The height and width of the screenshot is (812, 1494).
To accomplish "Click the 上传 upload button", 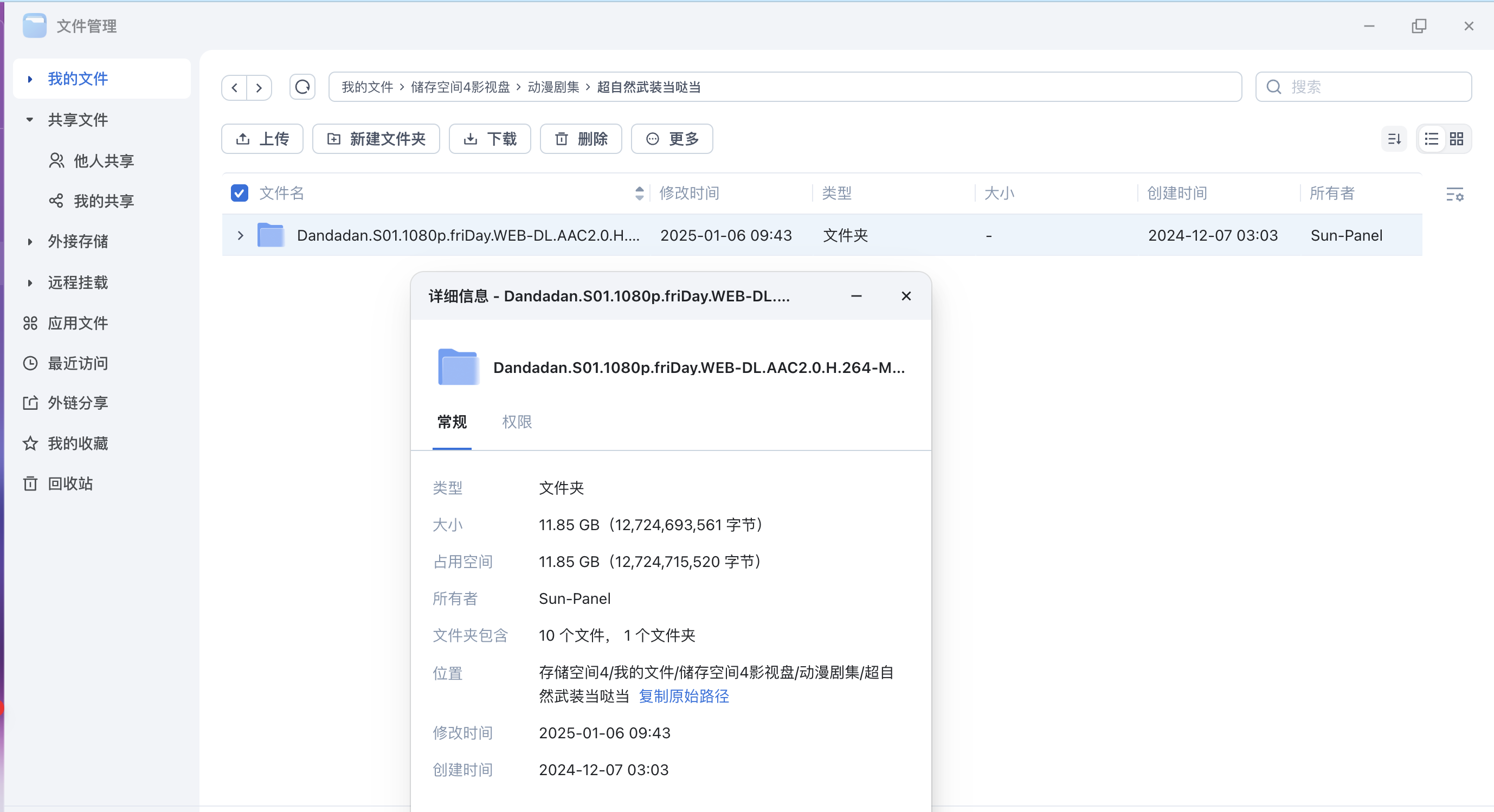I will coord(262,139).
